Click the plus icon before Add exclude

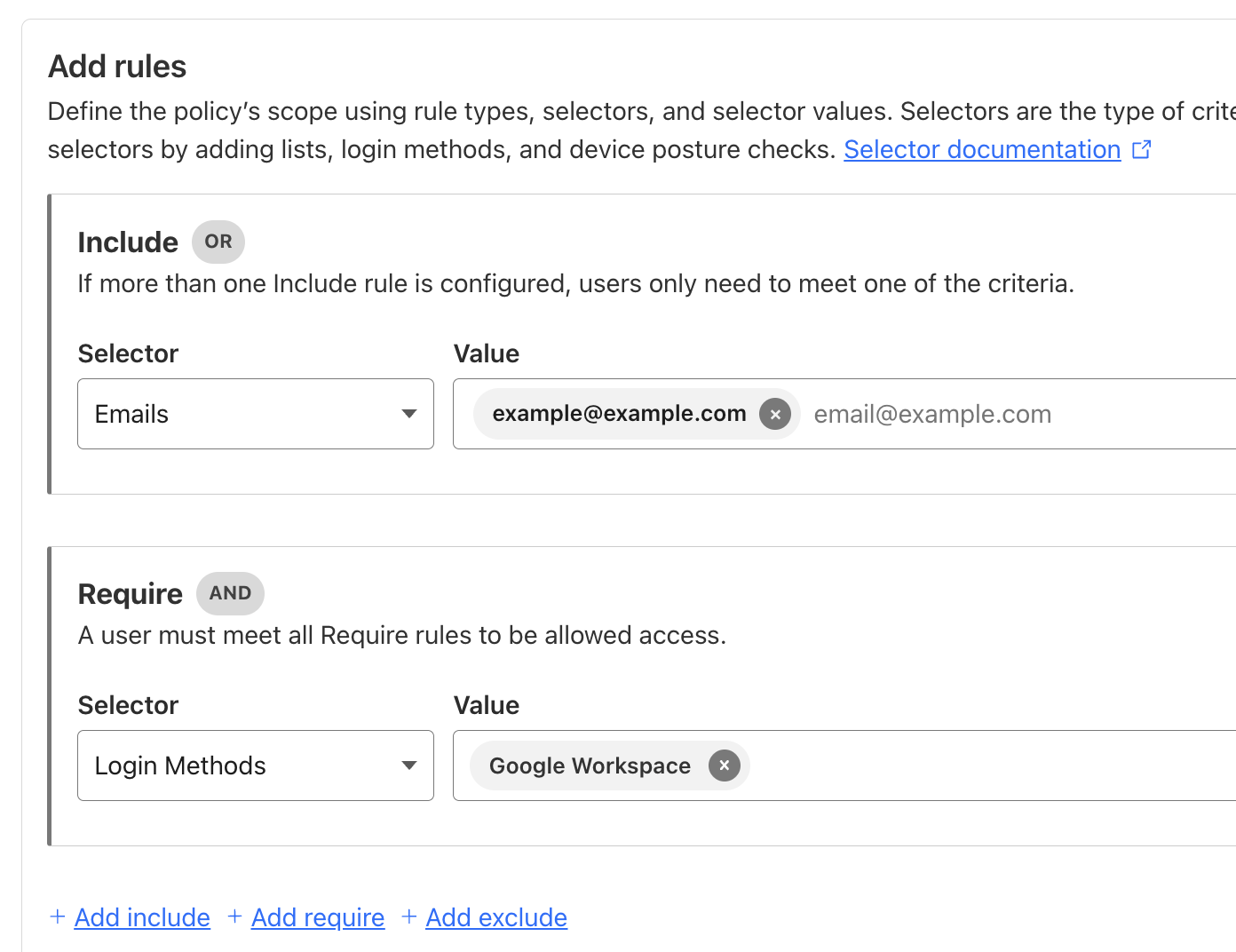click(409, 916)
